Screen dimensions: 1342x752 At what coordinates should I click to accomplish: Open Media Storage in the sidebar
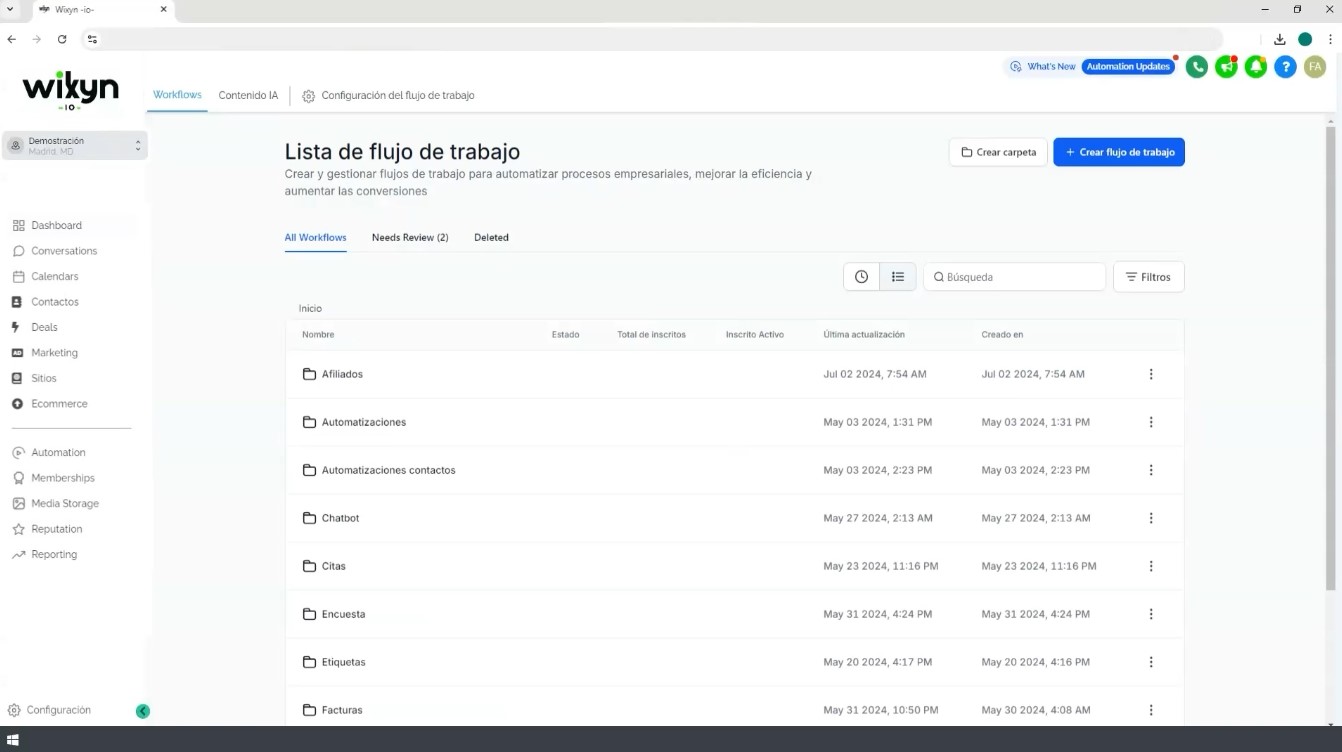tap(56, 504)
